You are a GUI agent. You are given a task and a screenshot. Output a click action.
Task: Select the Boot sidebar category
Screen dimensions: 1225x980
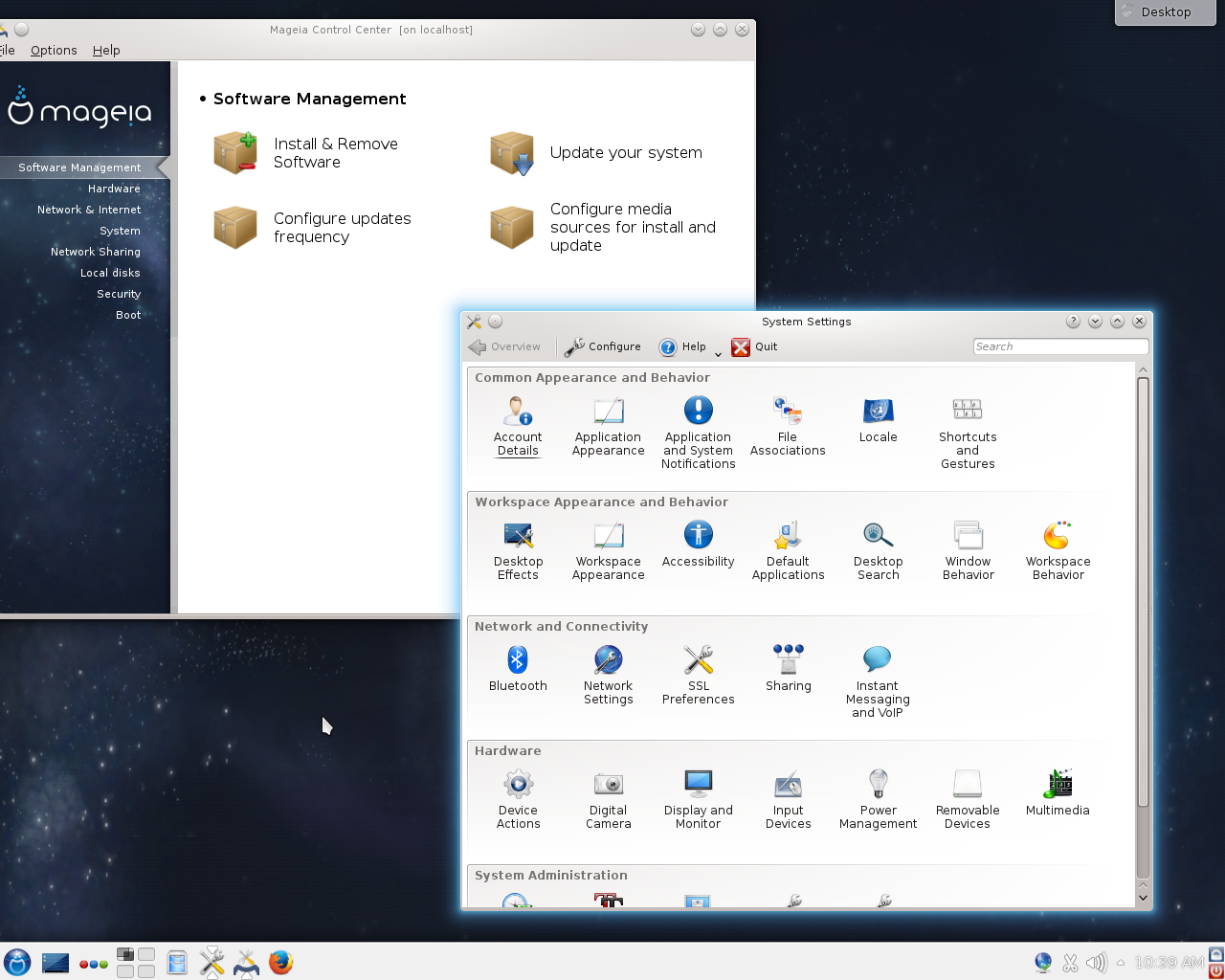[x=128, y=315]
